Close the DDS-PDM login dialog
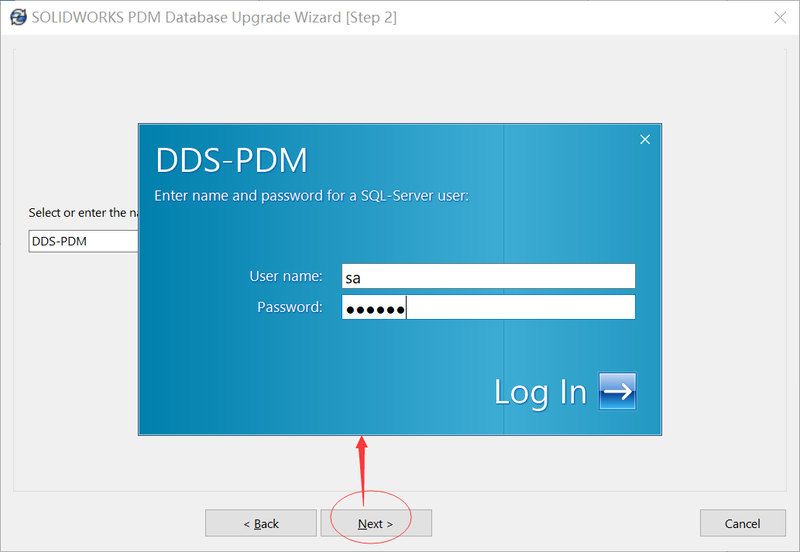This screenshot has height=552, width=800. (645, 139)
